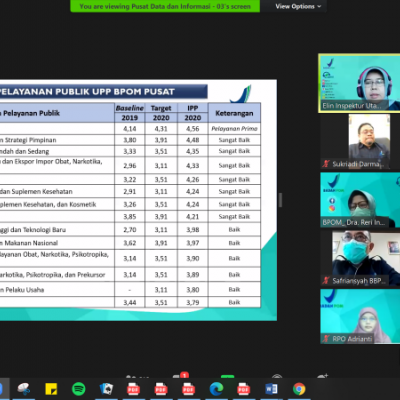The width and height of the screenshot is (400, 400).
Task: Click the value '4,31' in the table
Action: click(161, 129)
